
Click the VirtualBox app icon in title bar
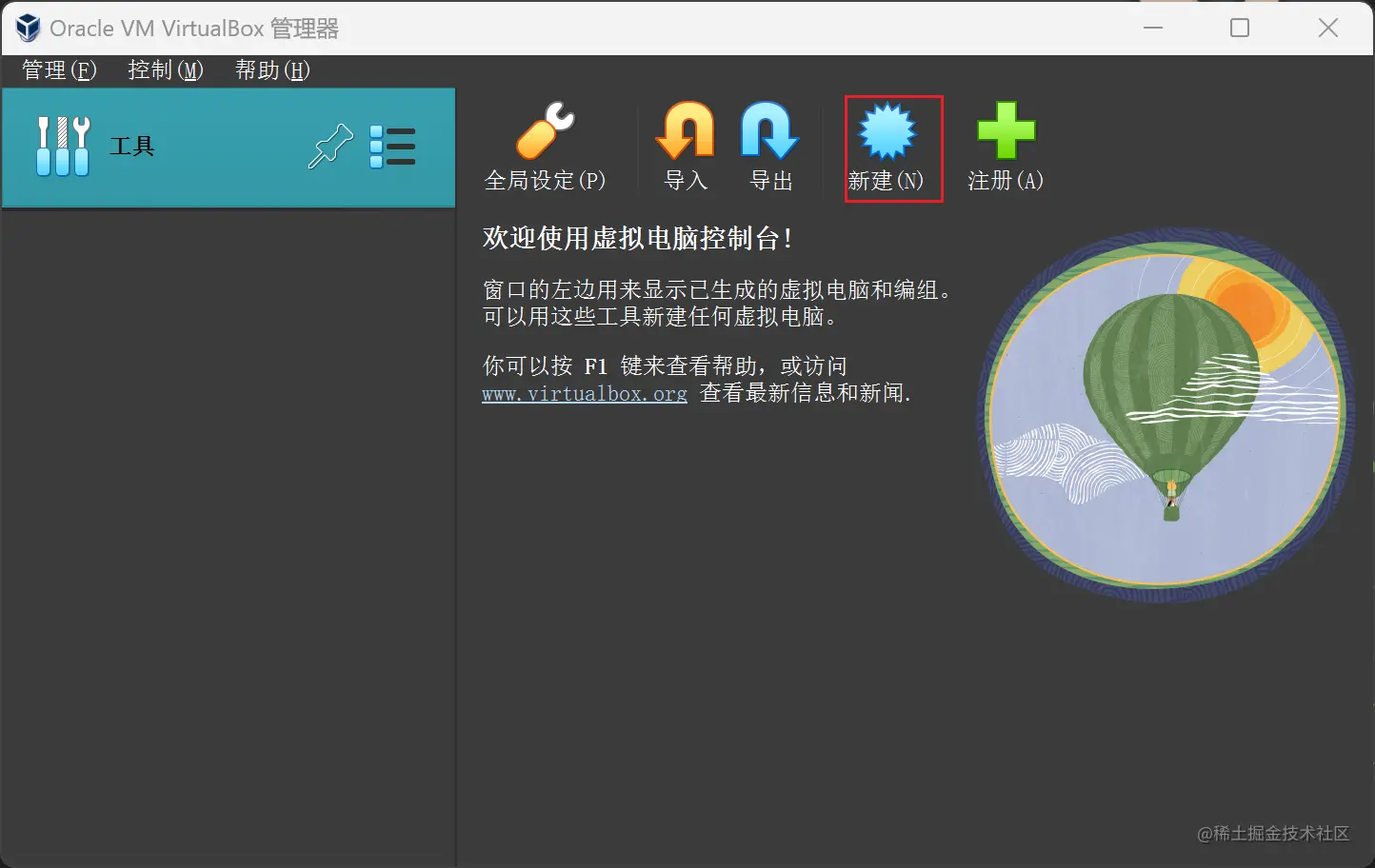pos(28,28)
